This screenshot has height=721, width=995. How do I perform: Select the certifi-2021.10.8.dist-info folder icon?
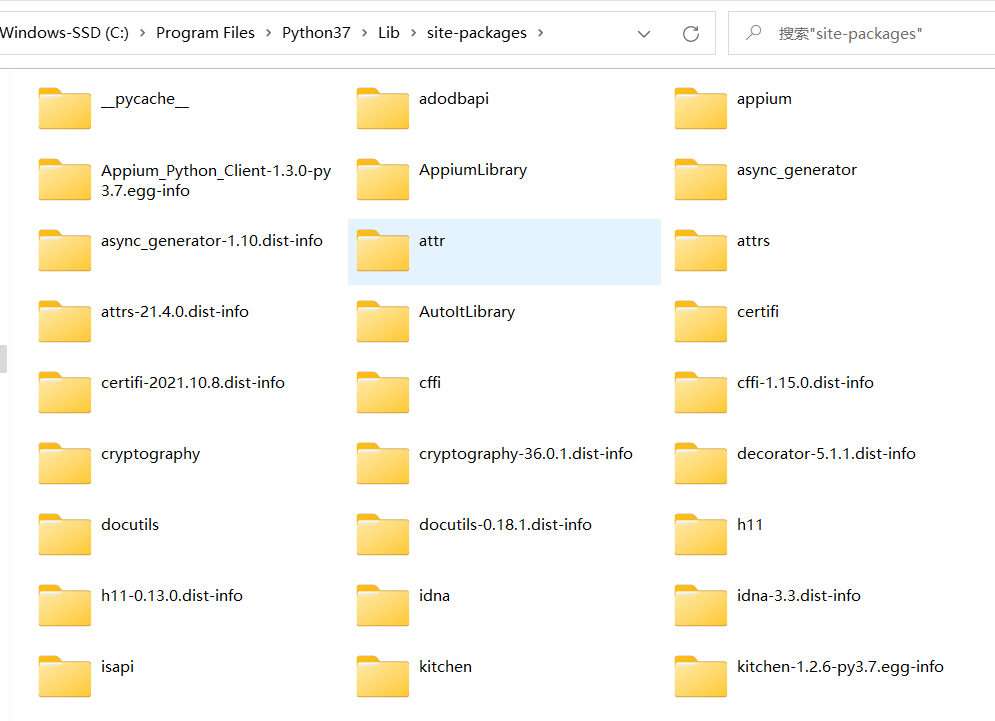tap(65, 393)
